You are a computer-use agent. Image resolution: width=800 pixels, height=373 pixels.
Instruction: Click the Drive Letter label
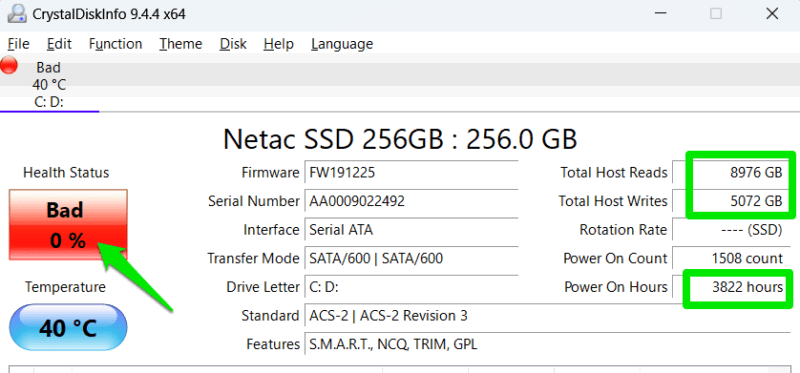(x=263, y=287)
